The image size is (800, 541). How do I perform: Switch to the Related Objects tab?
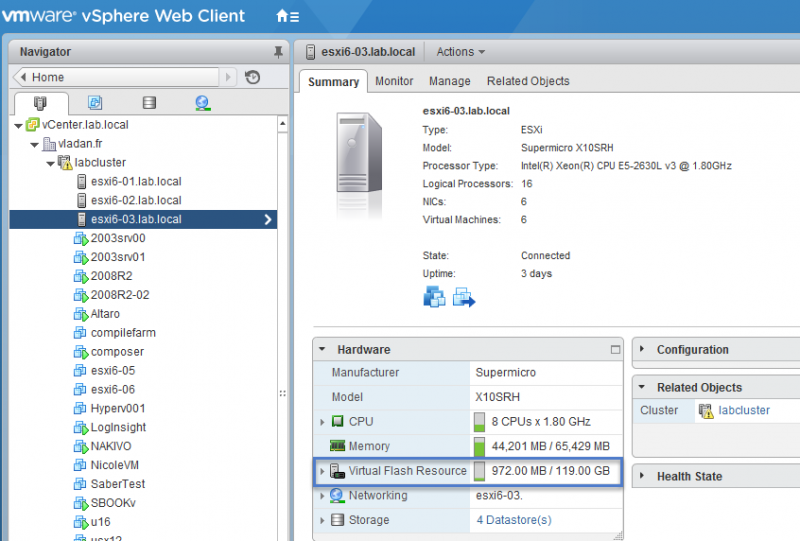click(528, 81)
